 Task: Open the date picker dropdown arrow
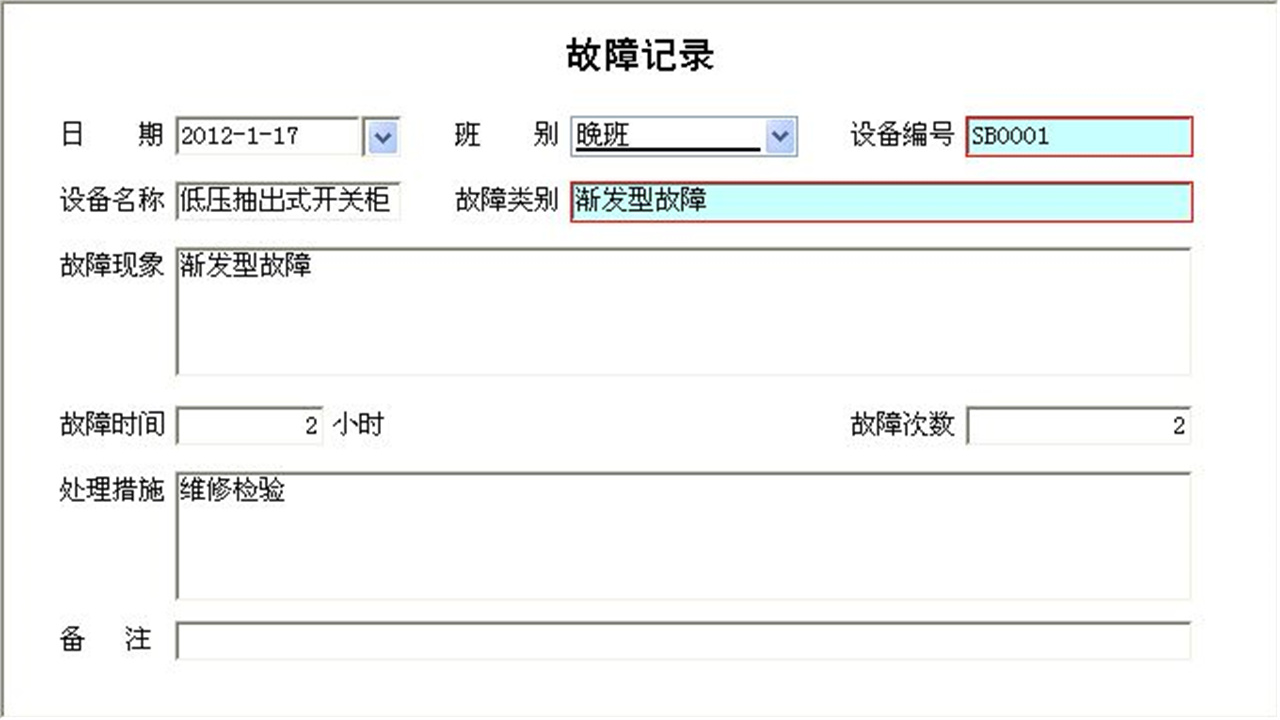click(381, 137)
